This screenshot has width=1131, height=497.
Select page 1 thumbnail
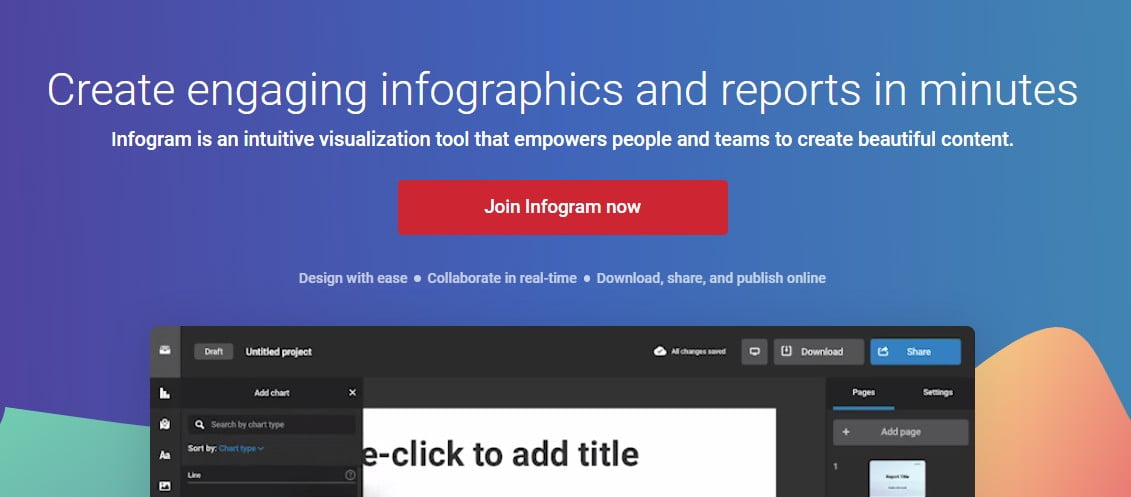897,479
